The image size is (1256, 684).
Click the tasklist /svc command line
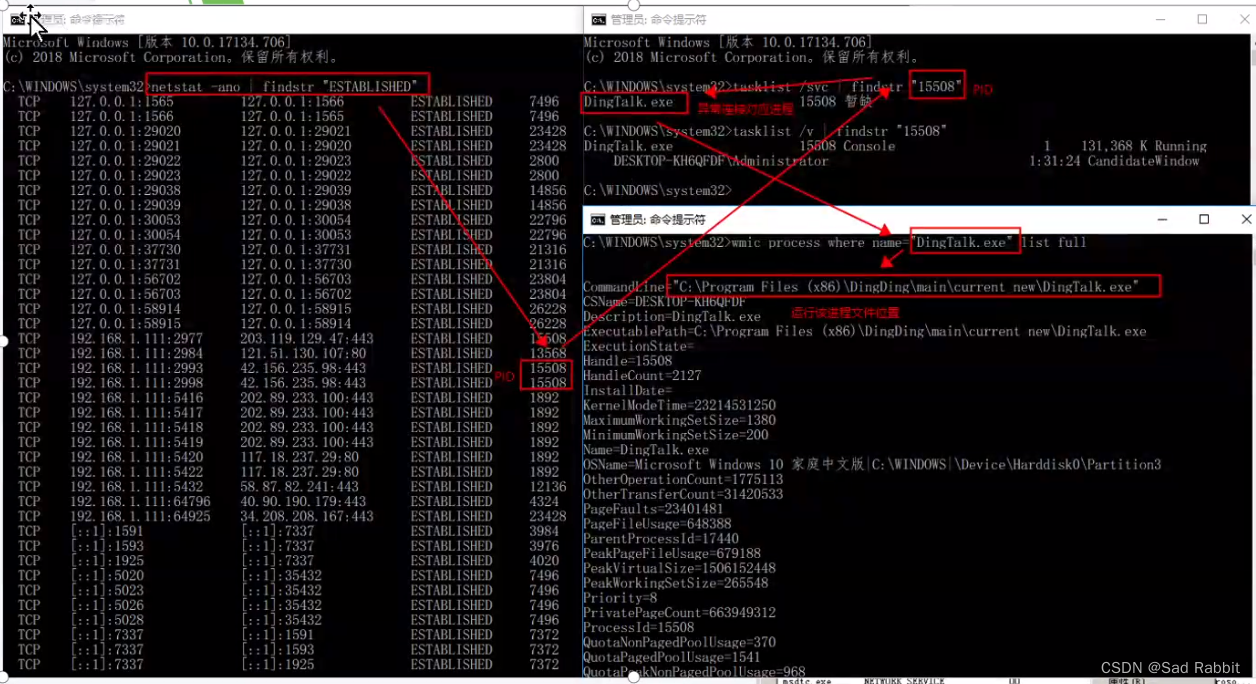[x=847, y=87]
